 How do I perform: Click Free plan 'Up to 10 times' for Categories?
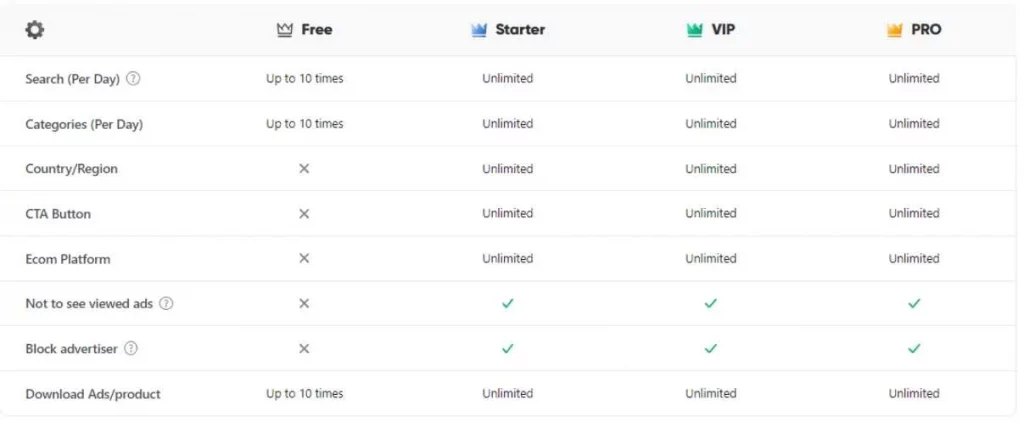[304, 123]
